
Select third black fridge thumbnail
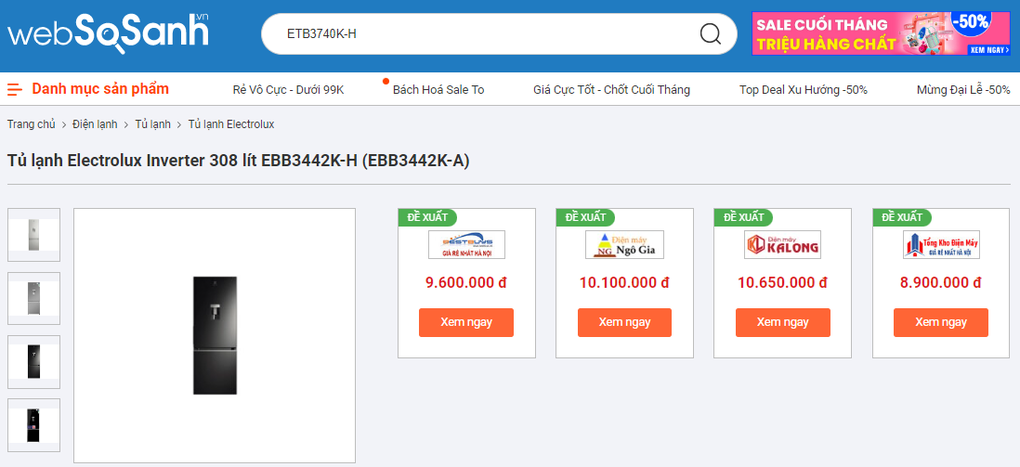(34, 362)
